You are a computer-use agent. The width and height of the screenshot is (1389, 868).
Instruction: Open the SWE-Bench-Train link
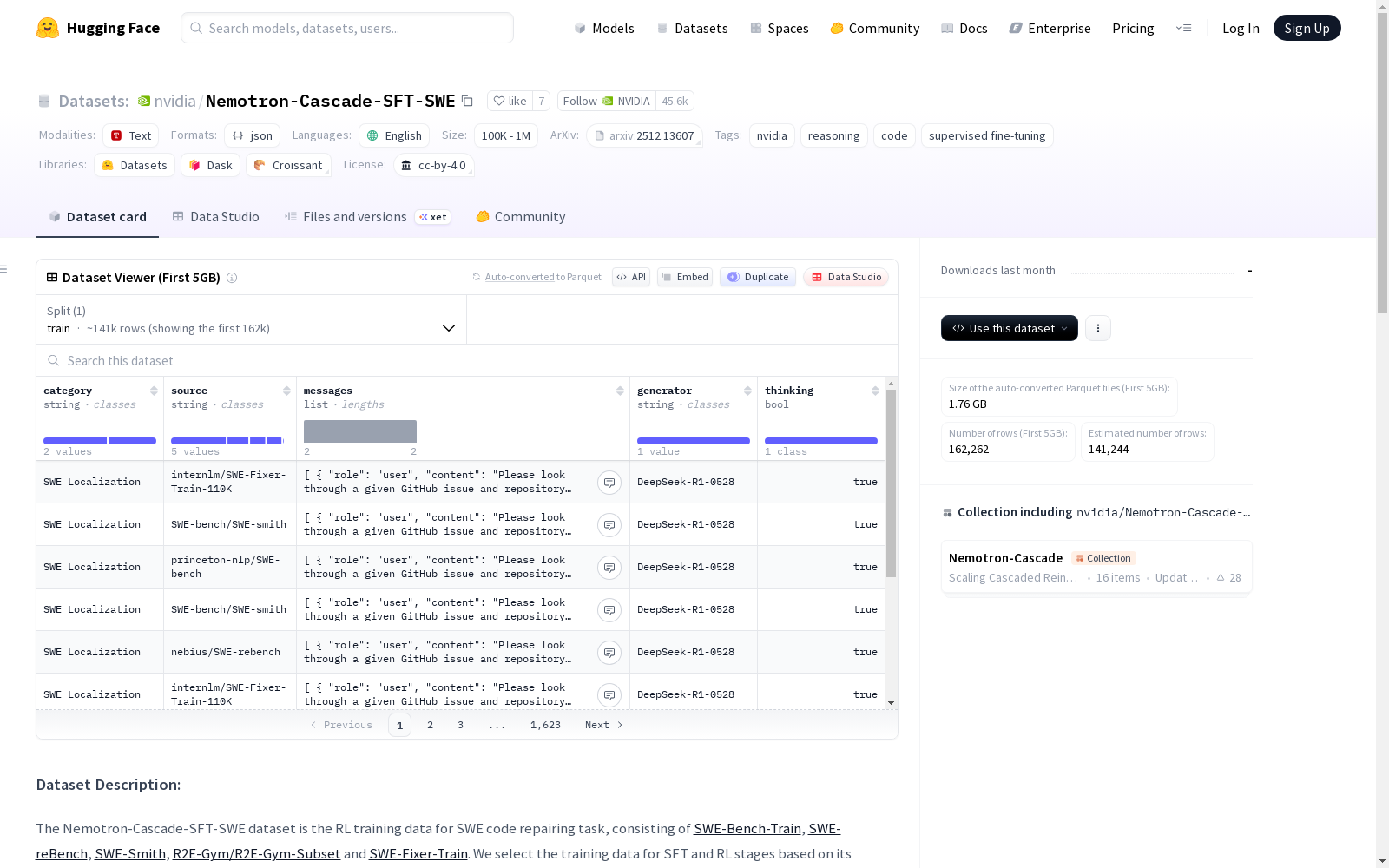coord(747,829)
